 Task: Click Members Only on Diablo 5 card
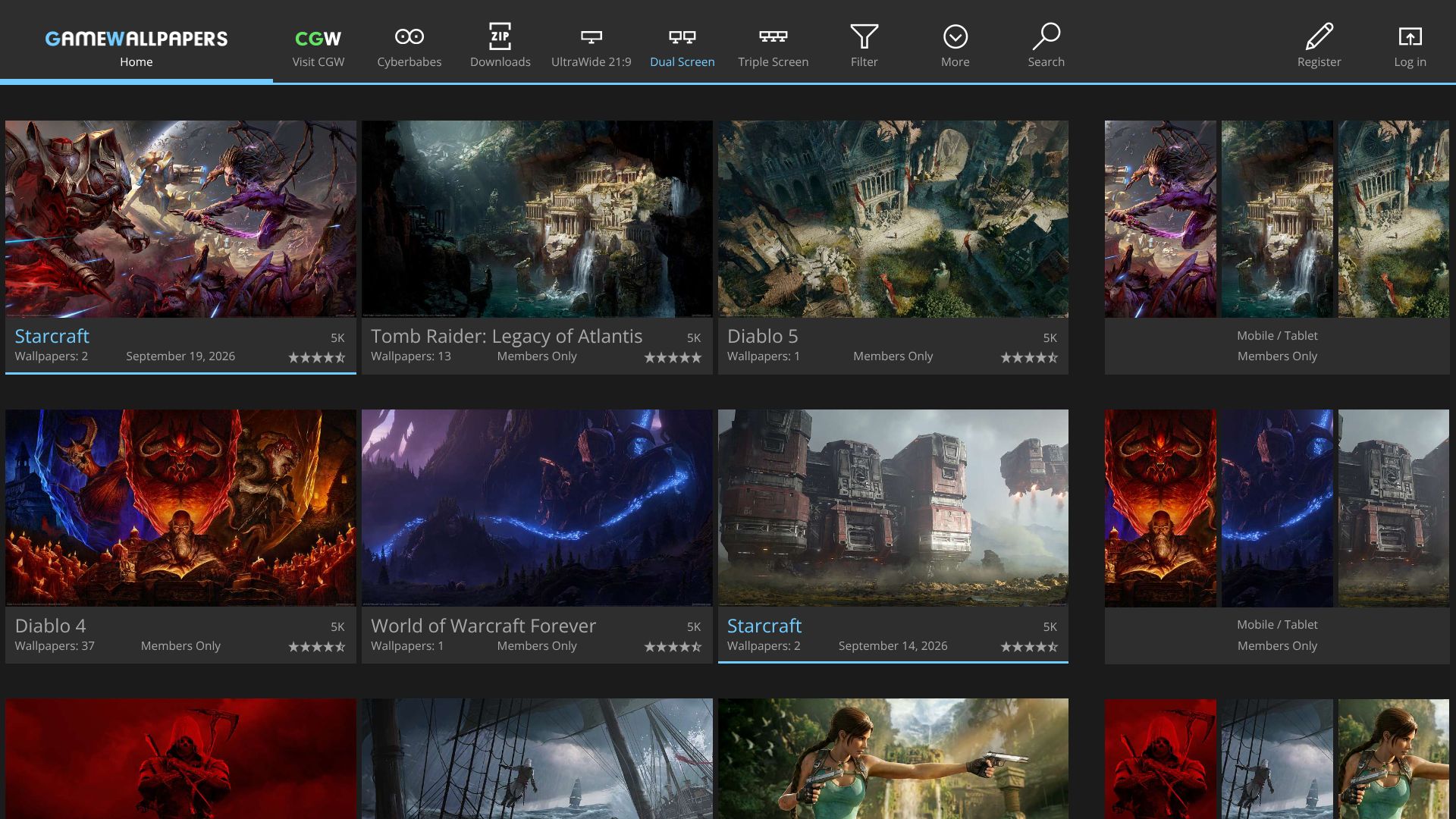click(893, 356)
